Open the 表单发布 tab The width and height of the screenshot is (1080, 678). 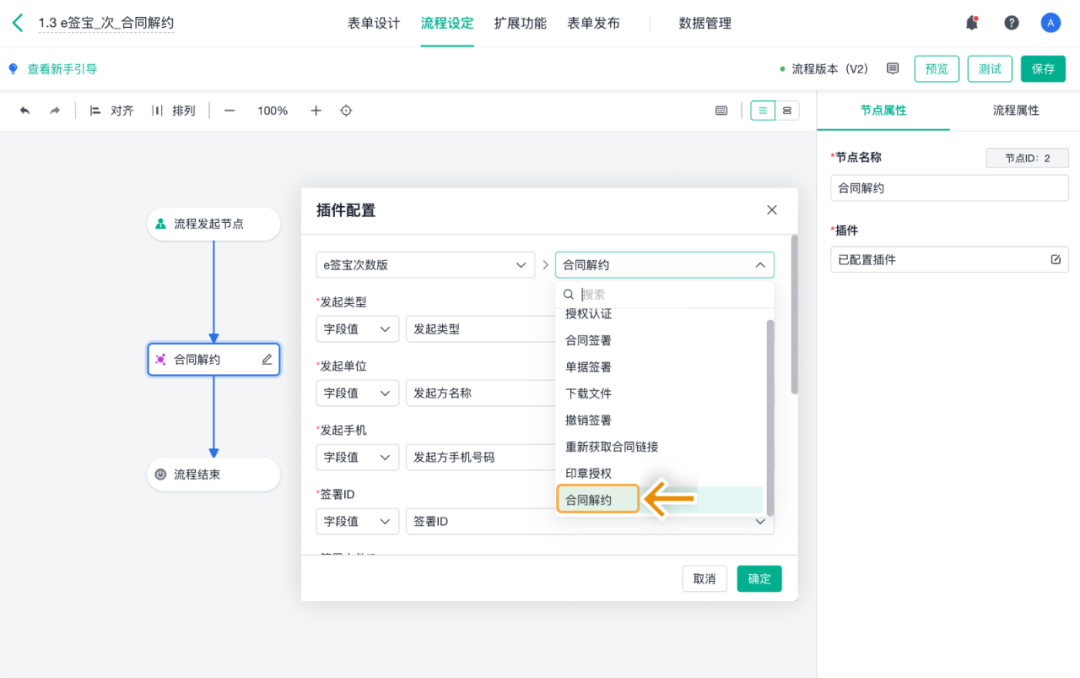pos(593,23)
